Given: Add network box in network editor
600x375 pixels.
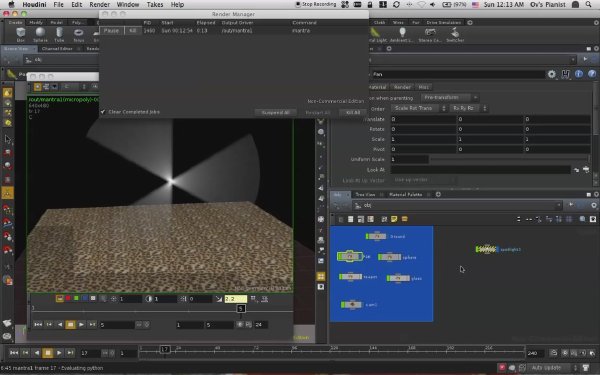Looking at the screenshot, I should pos(404,219).
